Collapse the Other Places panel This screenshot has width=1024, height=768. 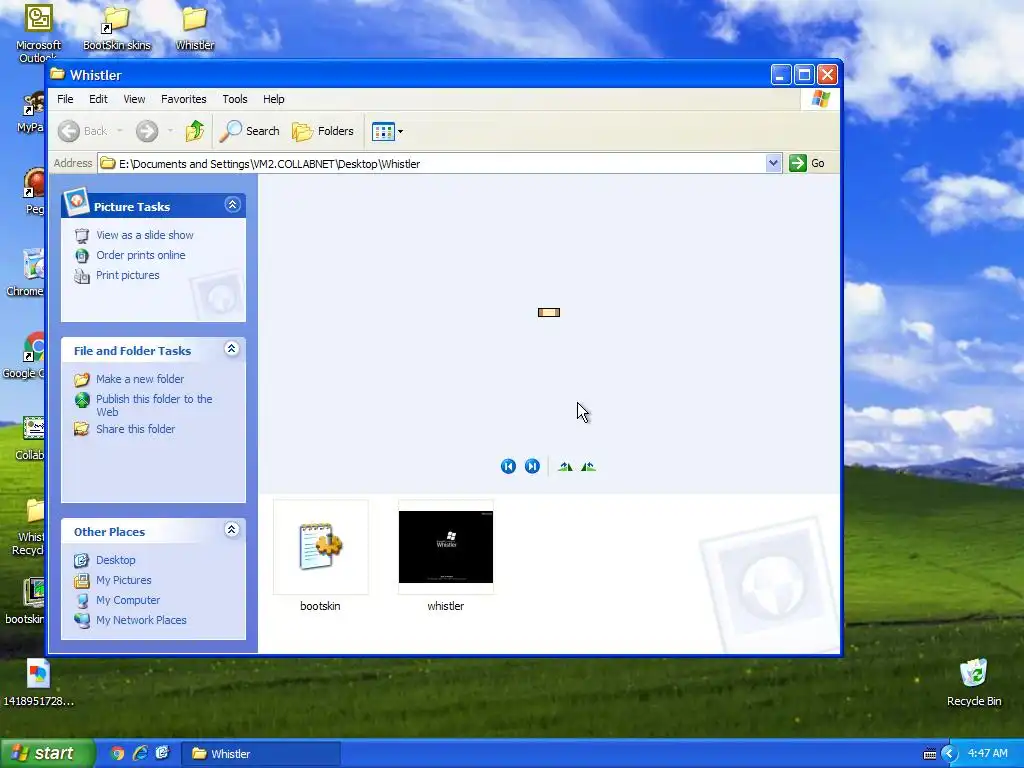(x=231, y=530)
